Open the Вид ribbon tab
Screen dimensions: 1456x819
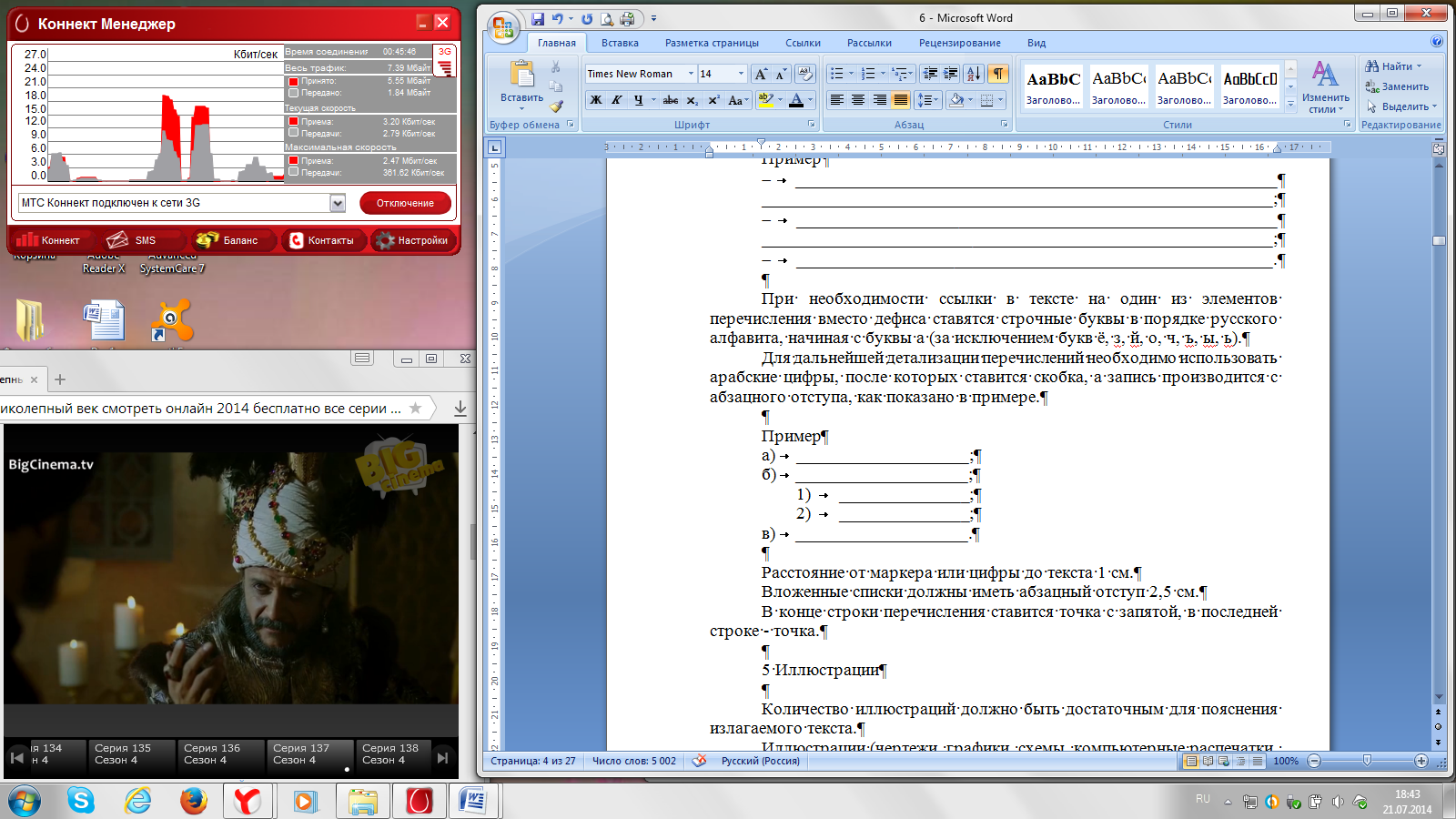[1036, 43]
